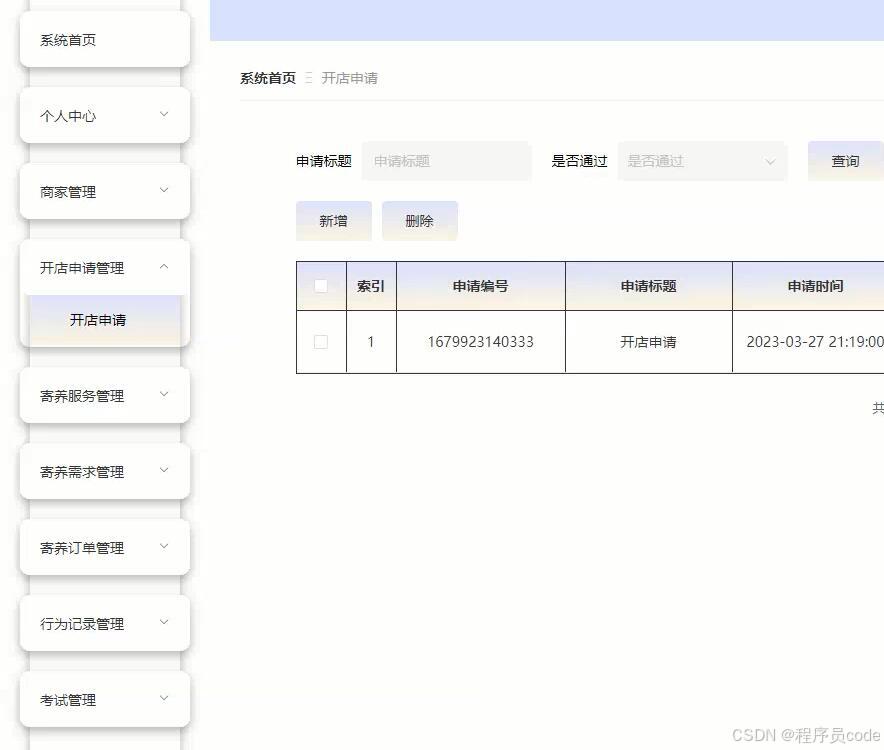Expand the 商家管理 menu

[x=104, y=191]
